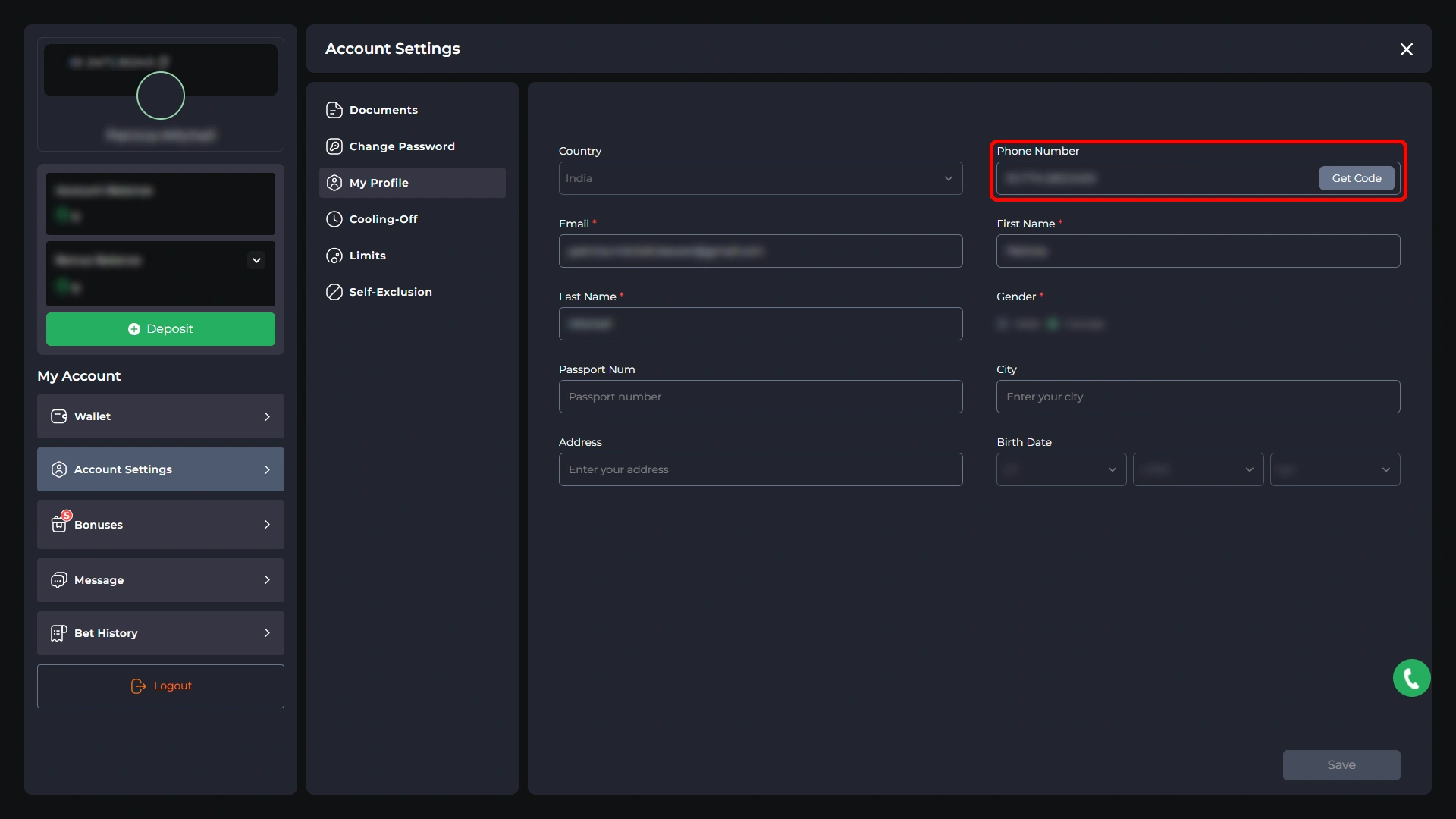Click the Account Settings user icon in sidebar
1456x819 pixels.
click(x=59, y=469)
